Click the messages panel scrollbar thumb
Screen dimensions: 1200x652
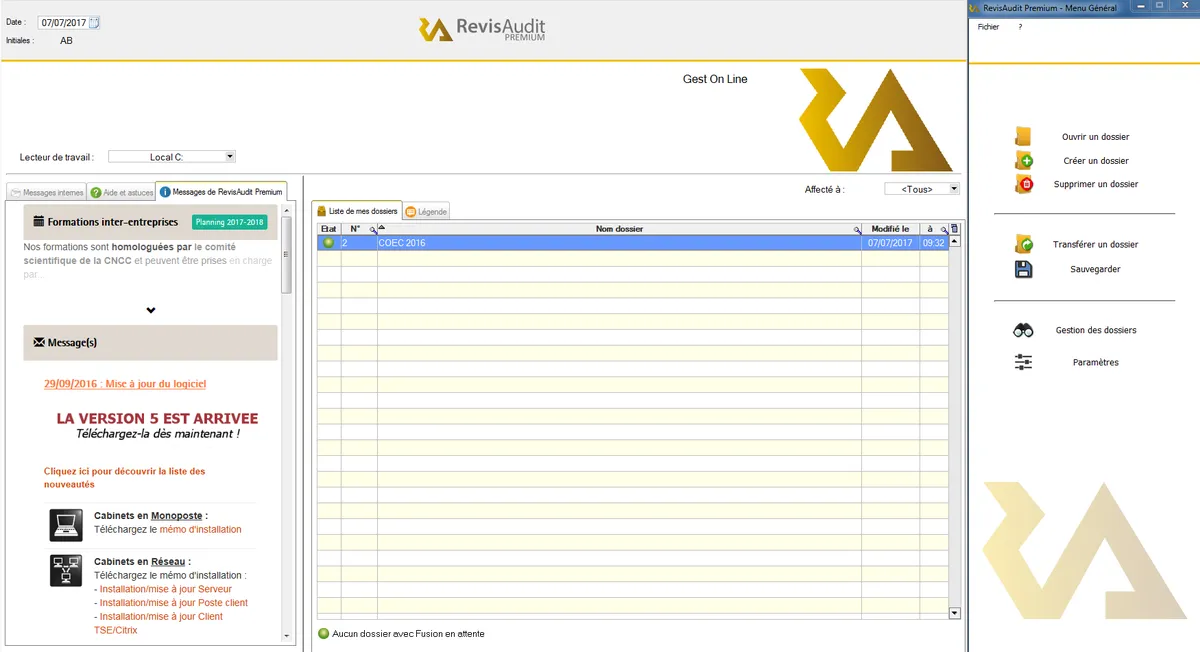pyautogui.click(x=287, y=255)
